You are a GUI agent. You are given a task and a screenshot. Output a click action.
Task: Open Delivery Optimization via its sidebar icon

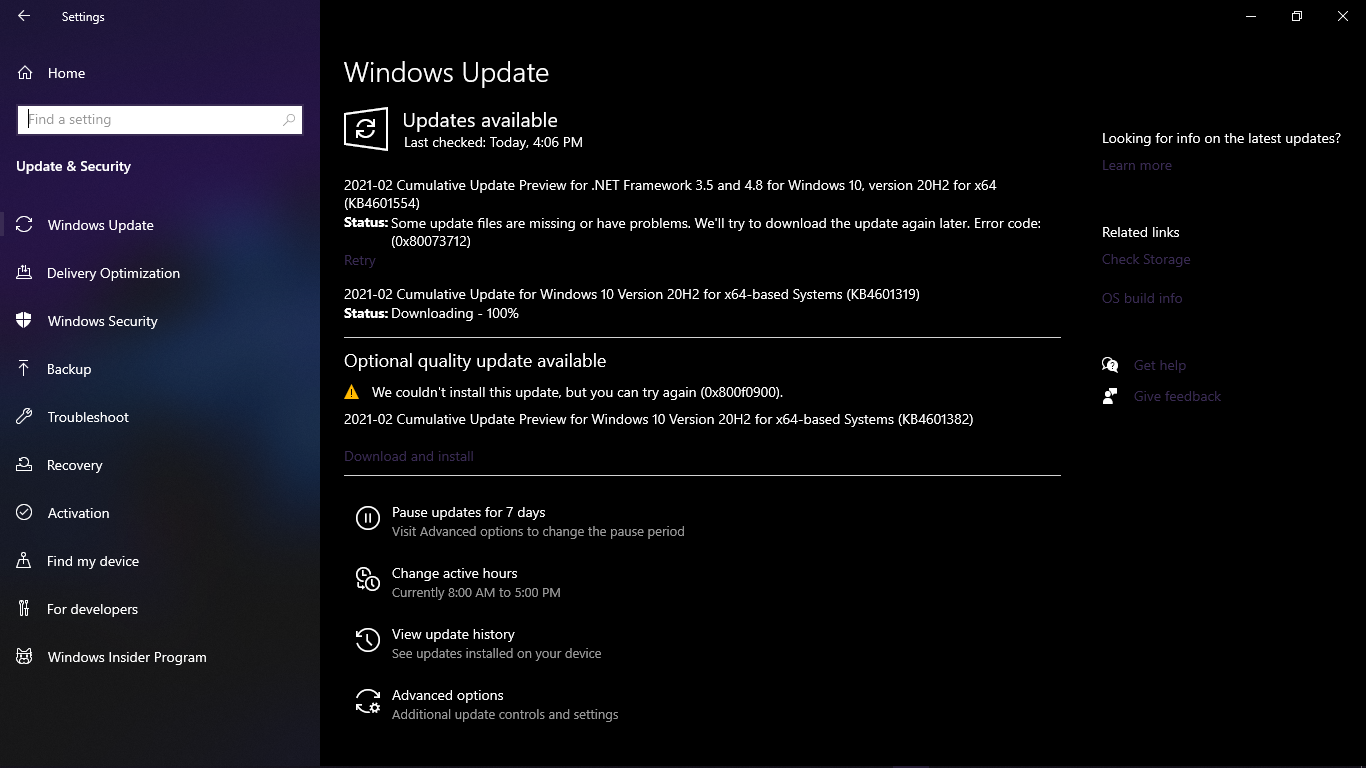click(25, 273)
